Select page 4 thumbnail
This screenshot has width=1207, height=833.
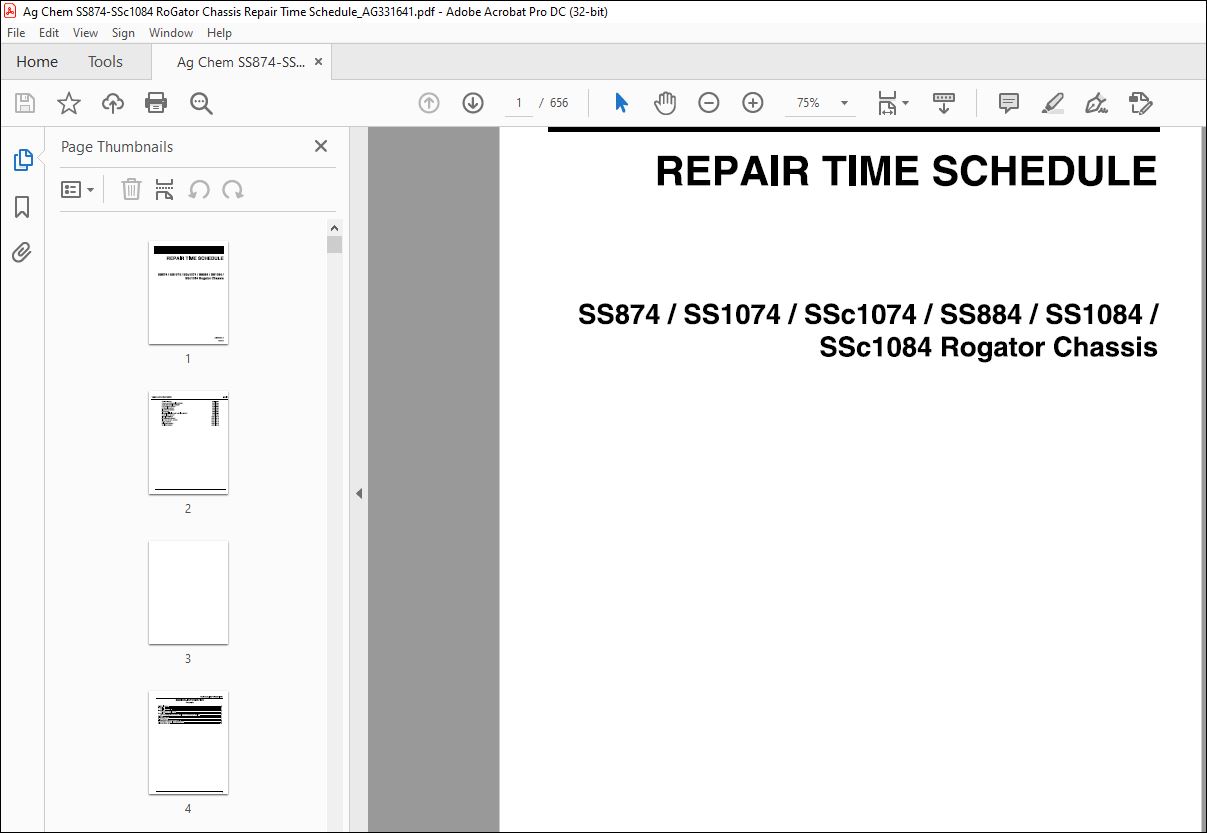tap(188, 742)
